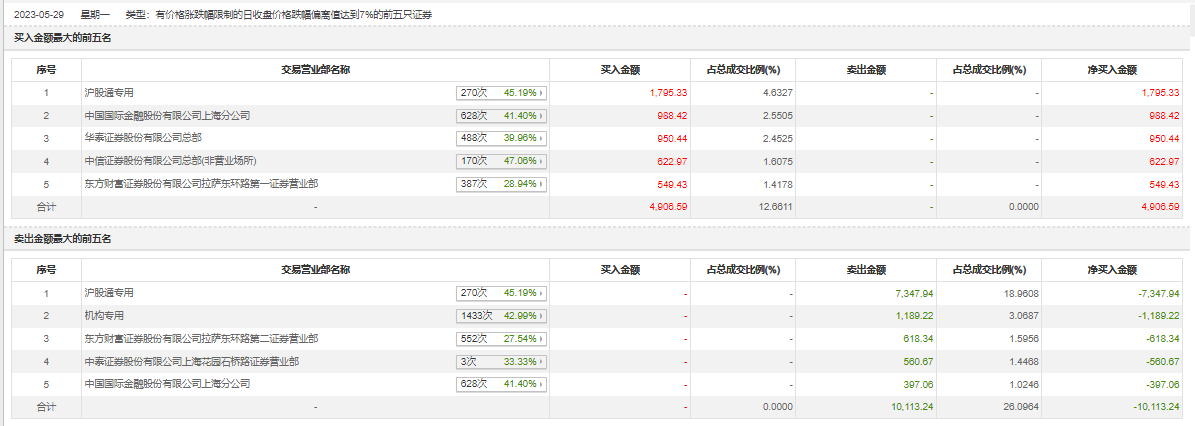Select the net buy value -1,189.22

point(1158,316)
